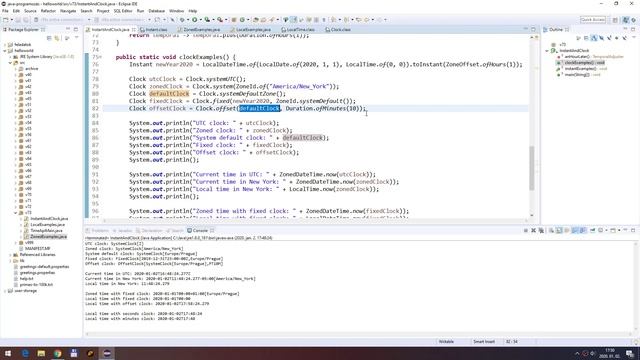Open Chrome from the taskbar
The image size is (640, 360).
pos(58,353)
